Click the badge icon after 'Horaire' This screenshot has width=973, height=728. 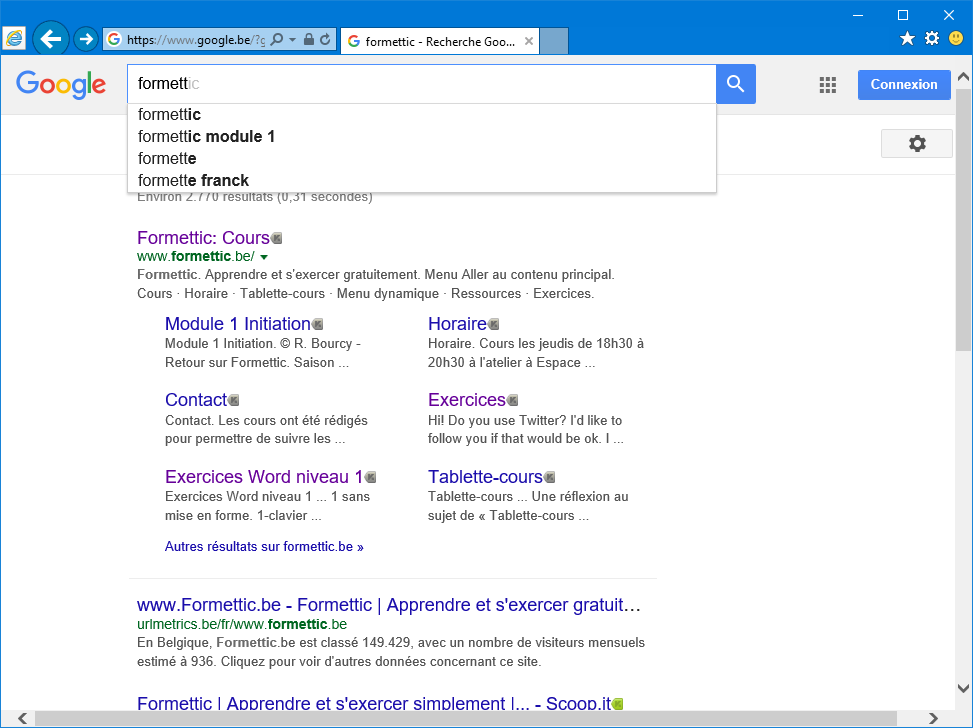494,324
